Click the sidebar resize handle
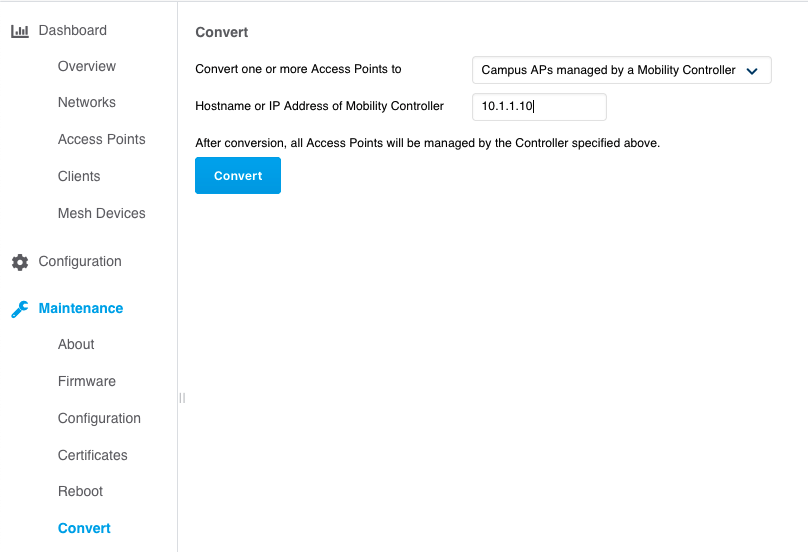Viewport: 808px width, 552px height. click(182, 398)
